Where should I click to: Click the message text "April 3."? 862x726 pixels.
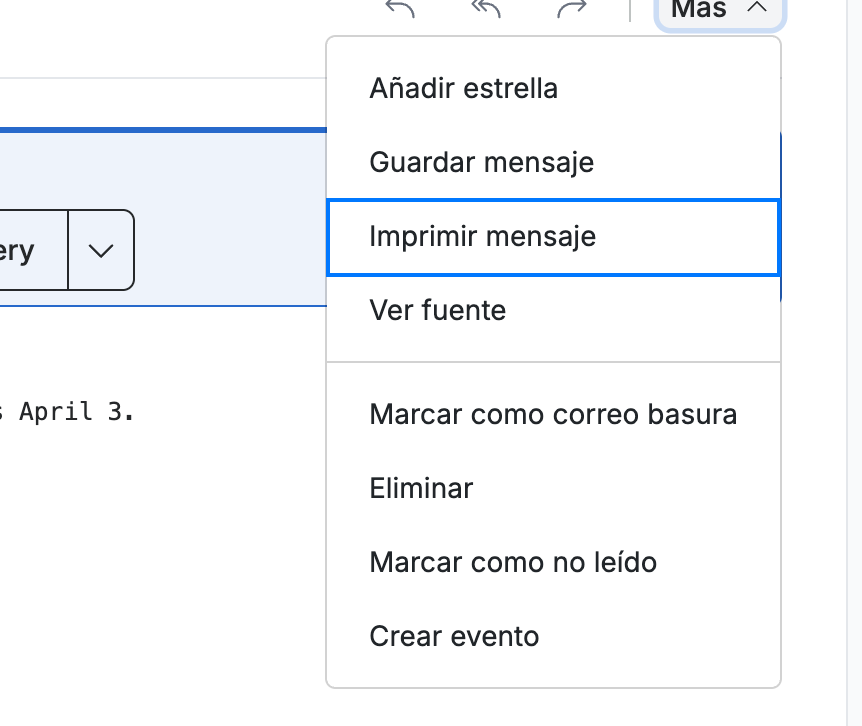(76, 412)
